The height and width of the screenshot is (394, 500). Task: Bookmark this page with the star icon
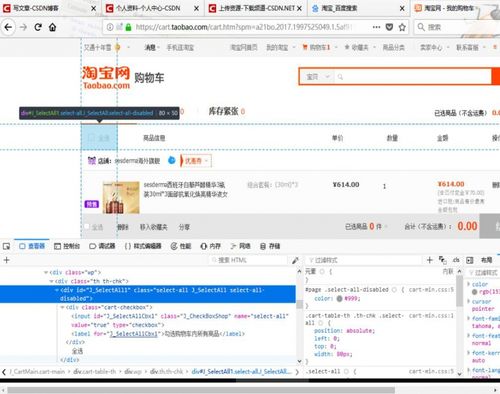click(x=402, y=27)
